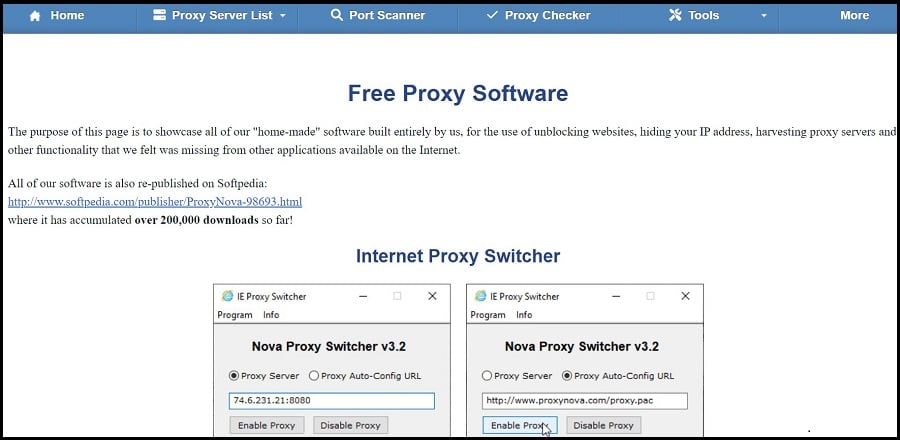Open Program menu in left switcher window
The height and width of the screenshot is (440, 900).
235,314
